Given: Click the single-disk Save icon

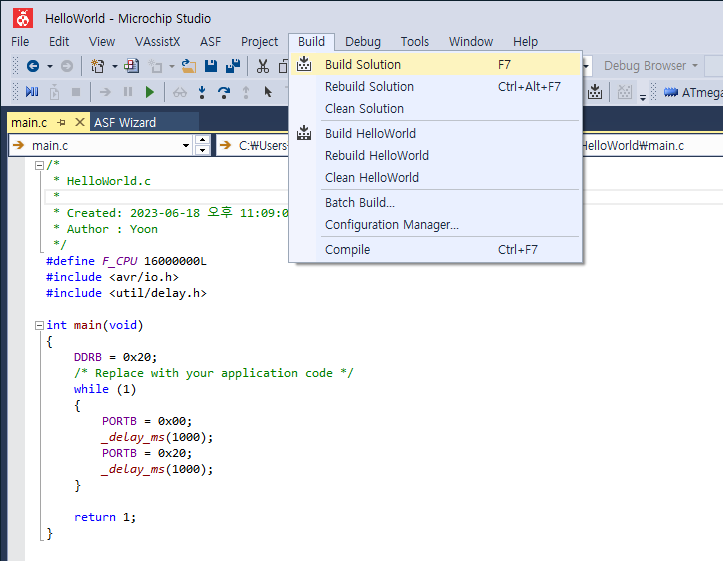Looking at the screenshot, I should click(x=211, y=66).
